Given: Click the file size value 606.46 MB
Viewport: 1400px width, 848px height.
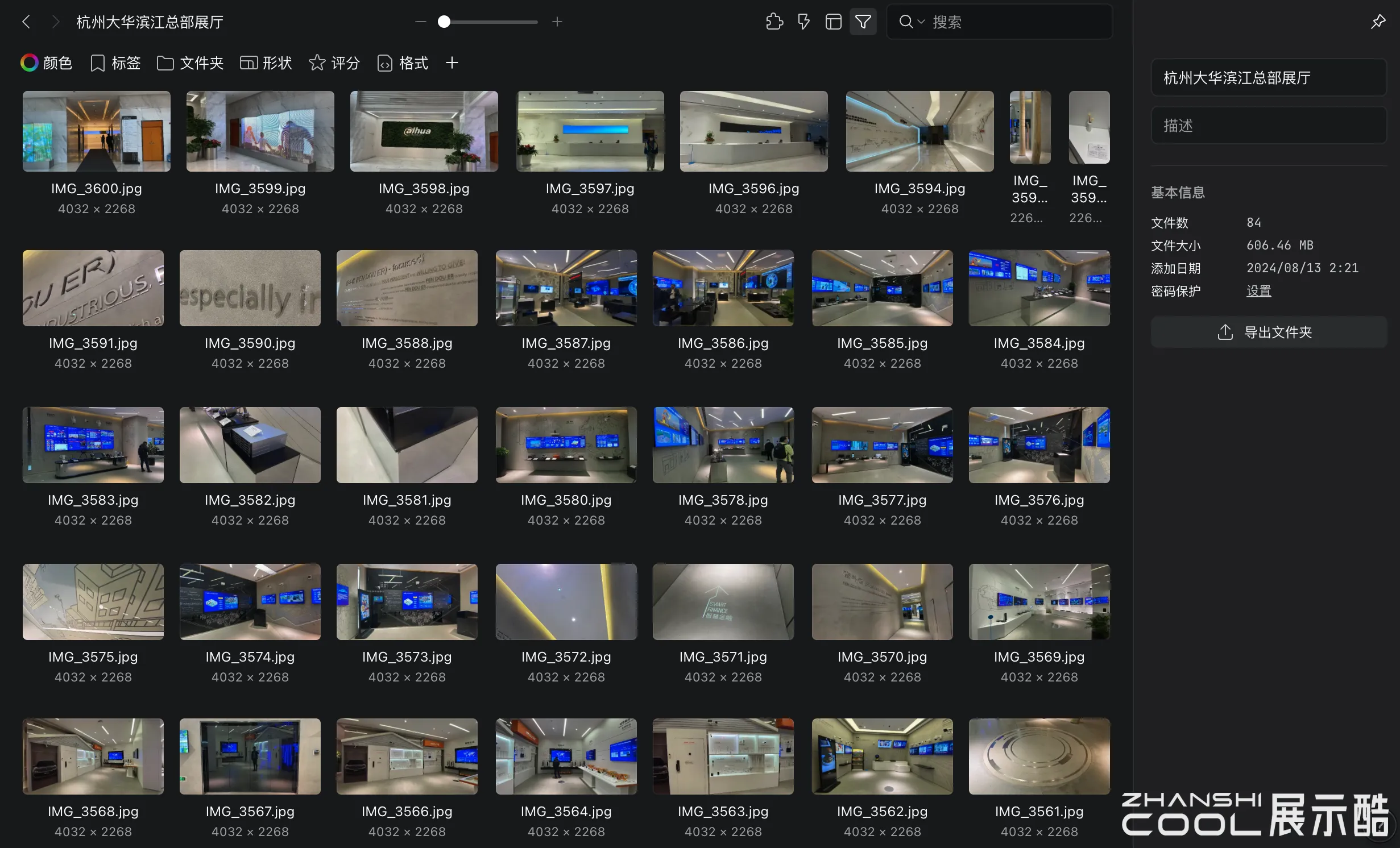Looking at the screenshot, I should tap(1280, 246).
